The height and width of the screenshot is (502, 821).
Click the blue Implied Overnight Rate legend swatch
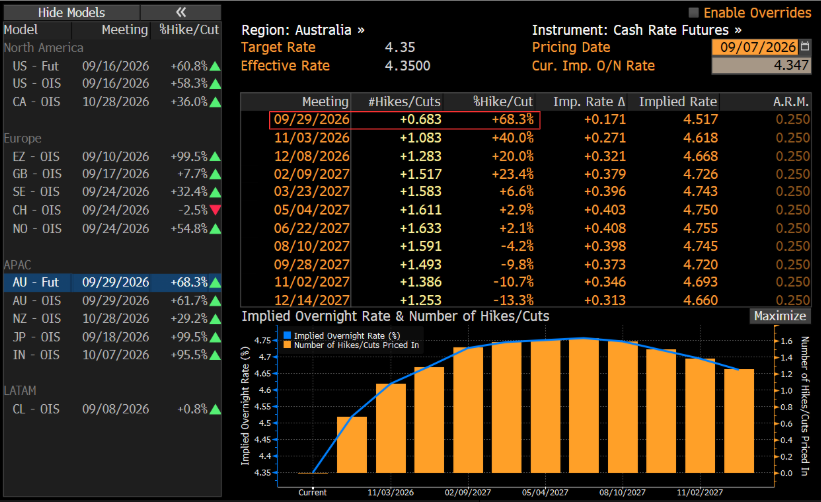coord(287,336)
